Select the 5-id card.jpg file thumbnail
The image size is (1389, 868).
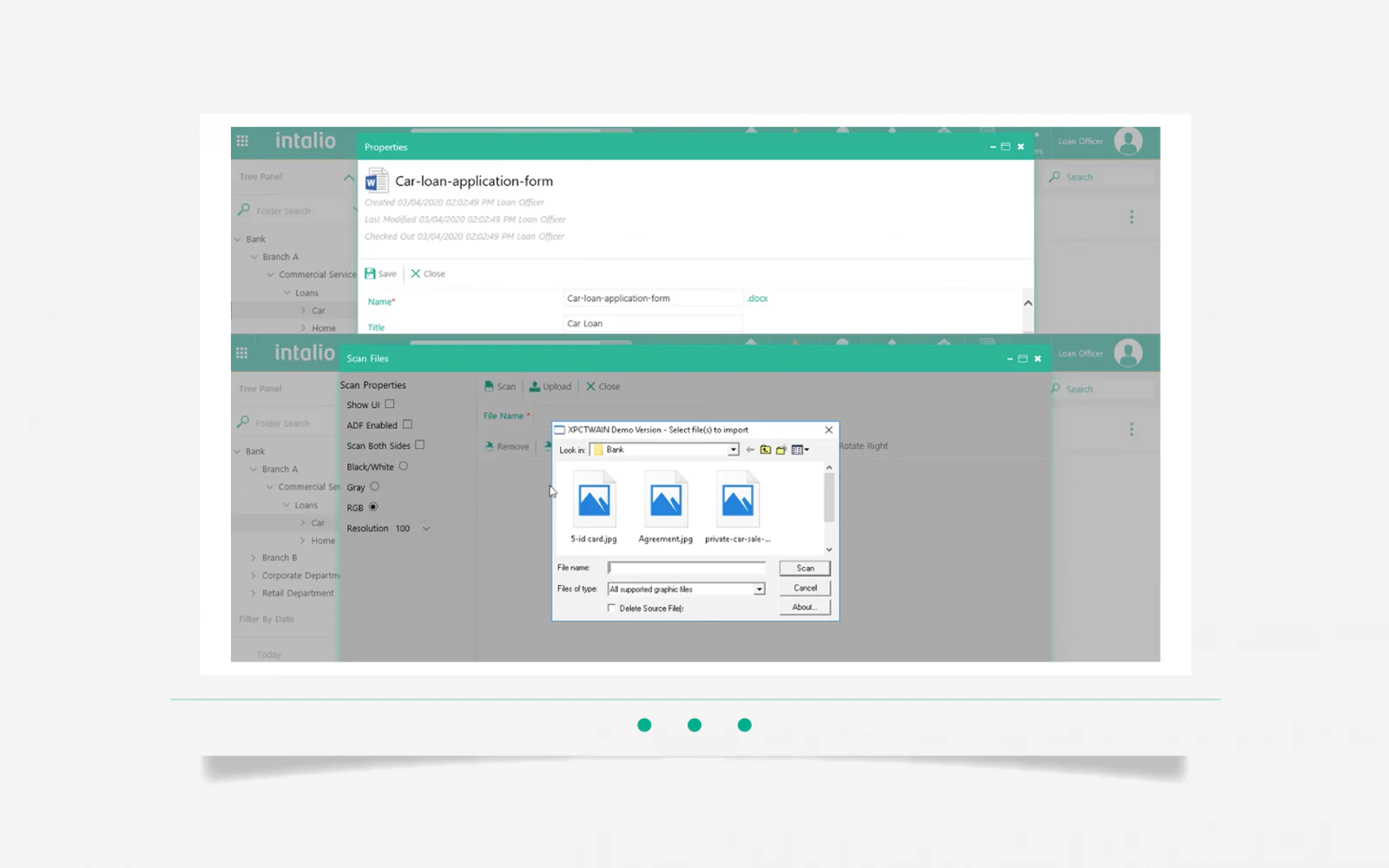click(x=594, y=507)
